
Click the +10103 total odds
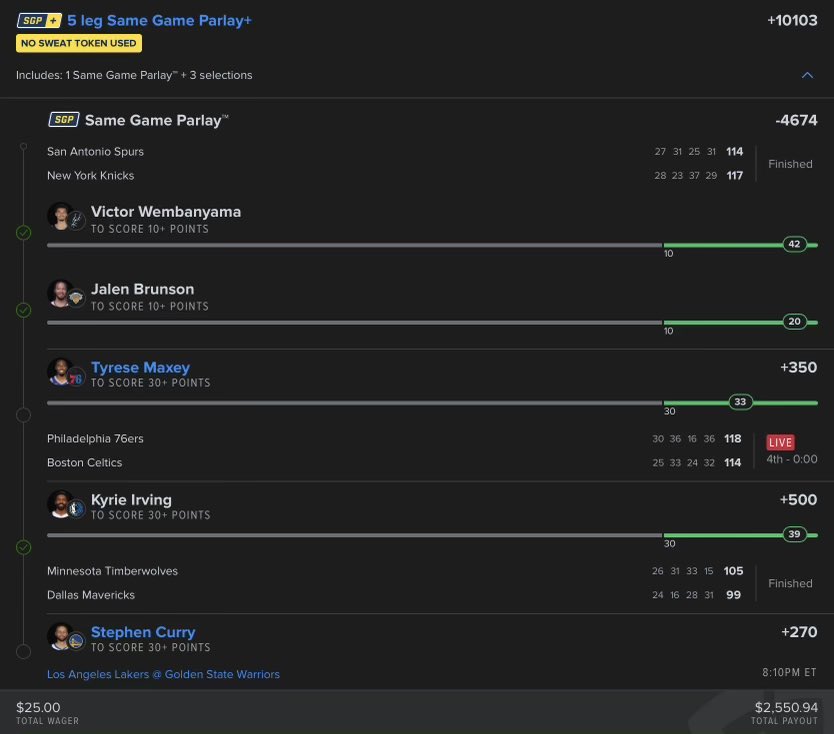point(792,20)
